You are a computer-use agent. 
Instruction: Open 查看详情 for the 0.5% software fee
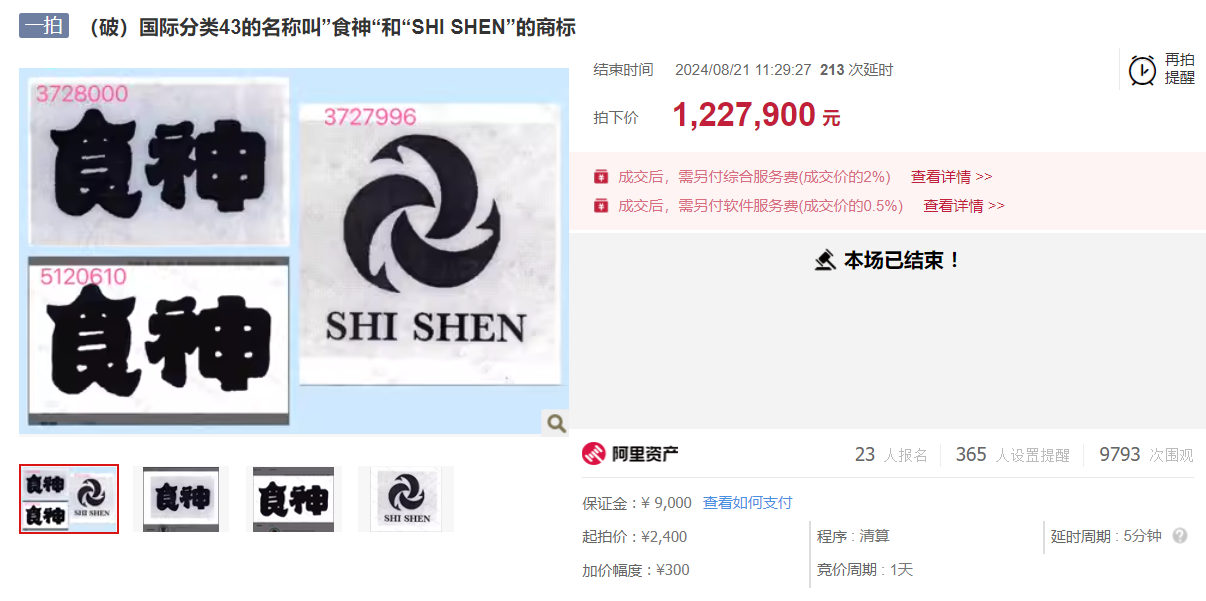963,206
